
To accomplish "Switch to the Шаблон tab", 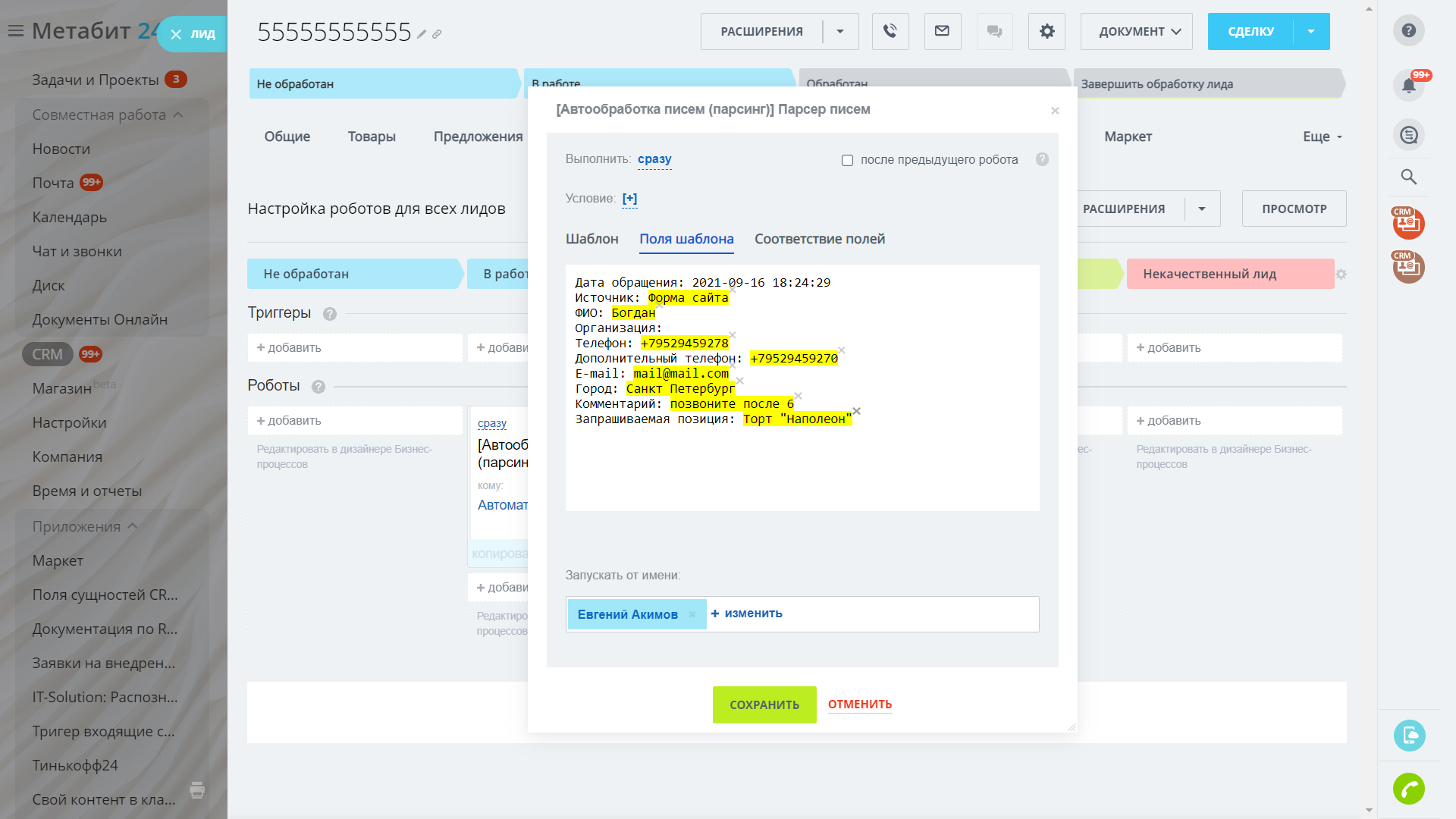I will [x=591, y=239].
